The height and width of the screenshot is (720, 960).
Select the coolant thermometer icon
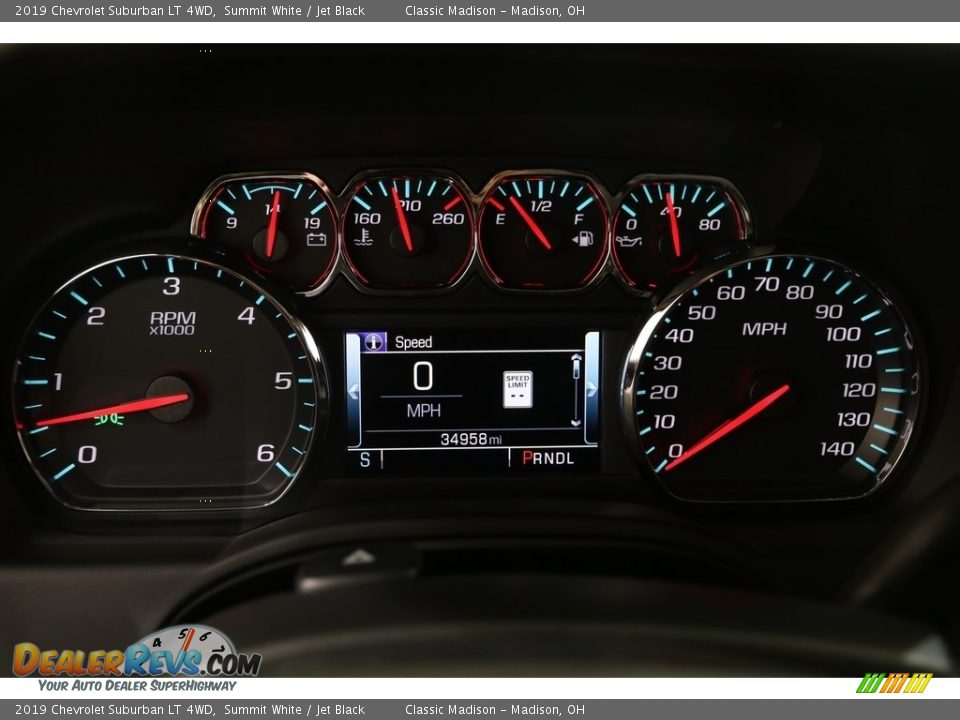[365, 238]
